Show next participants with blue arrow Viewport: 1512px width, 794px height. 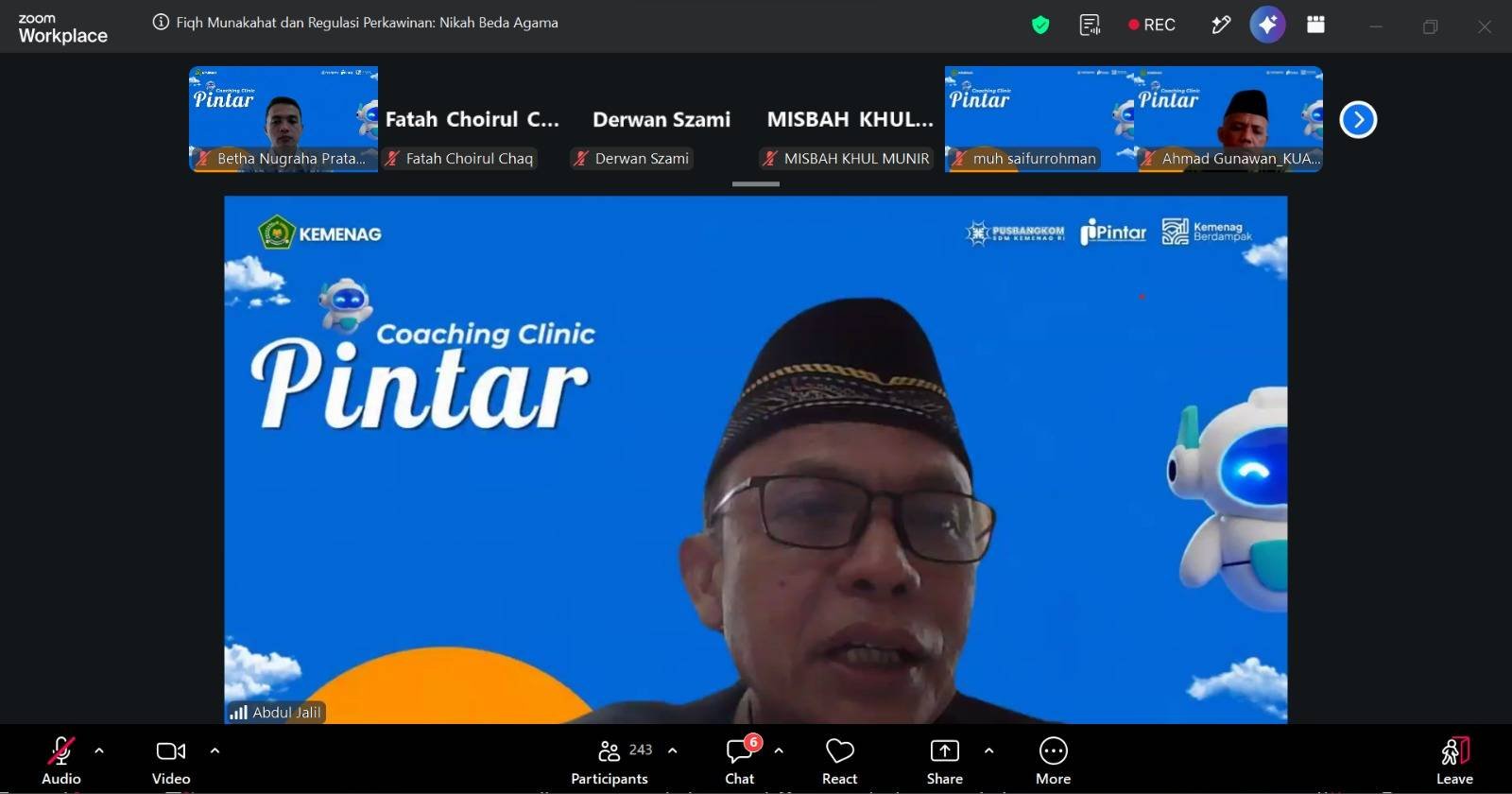tap(1358, 119)
